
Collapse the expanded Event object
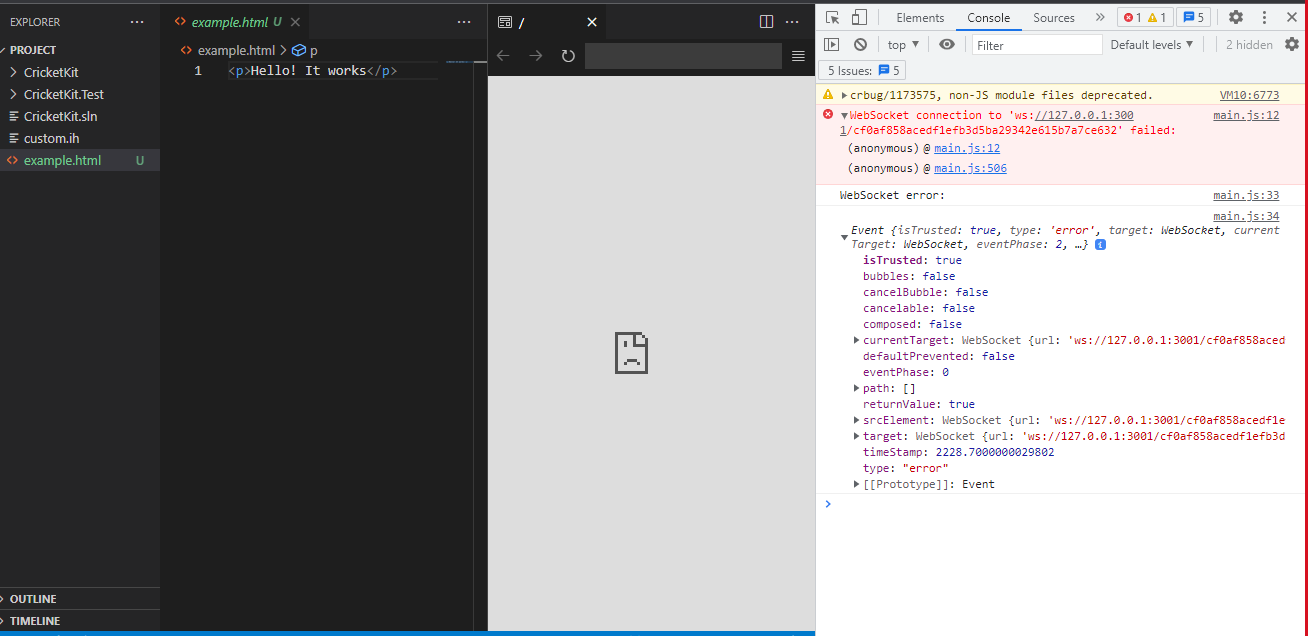[844, 238]
